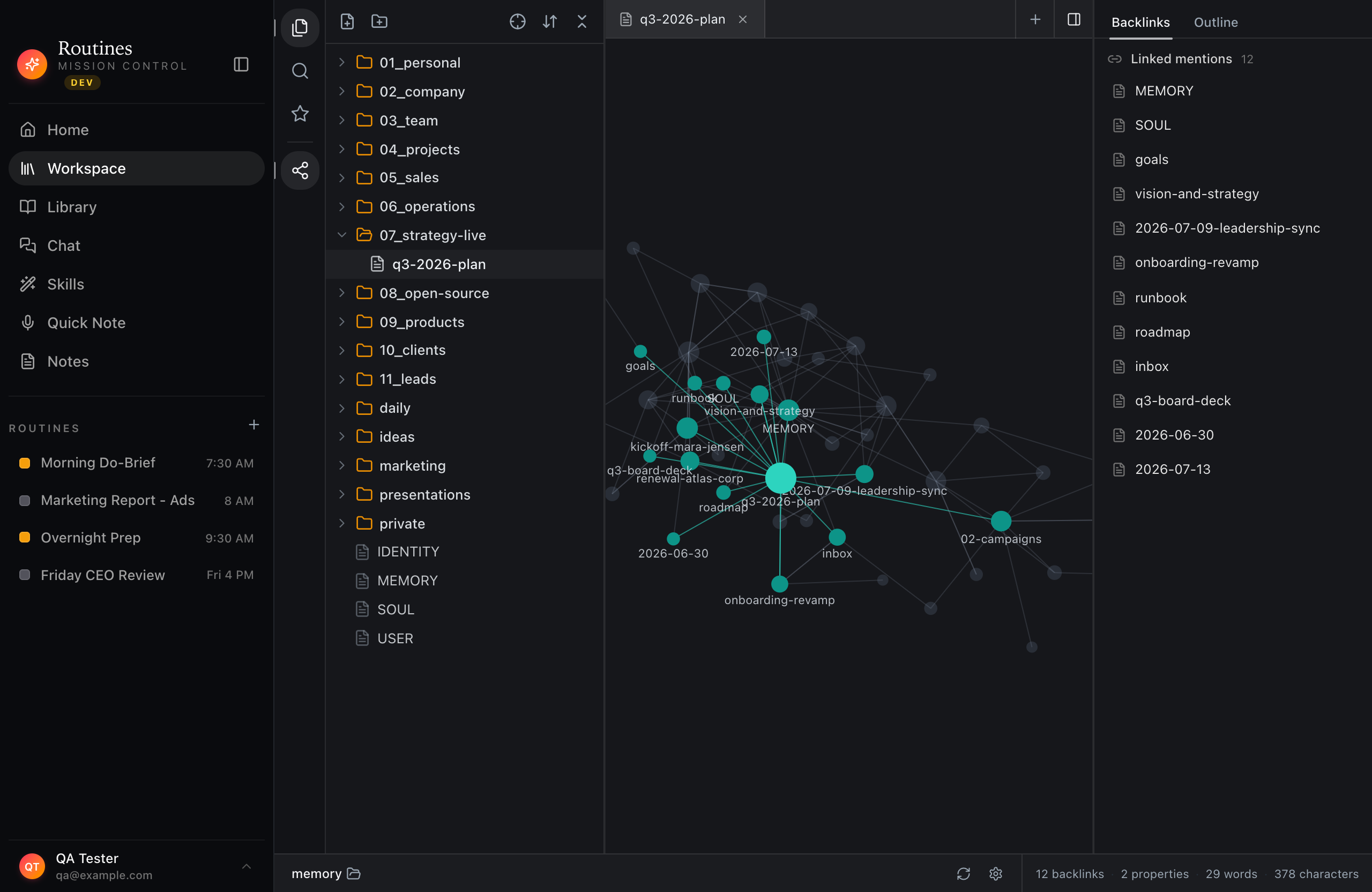The height and width of the screenshot is (892, 1372).
Task: Open the q3-board-deck backlink
Action: coord(1233,401)
